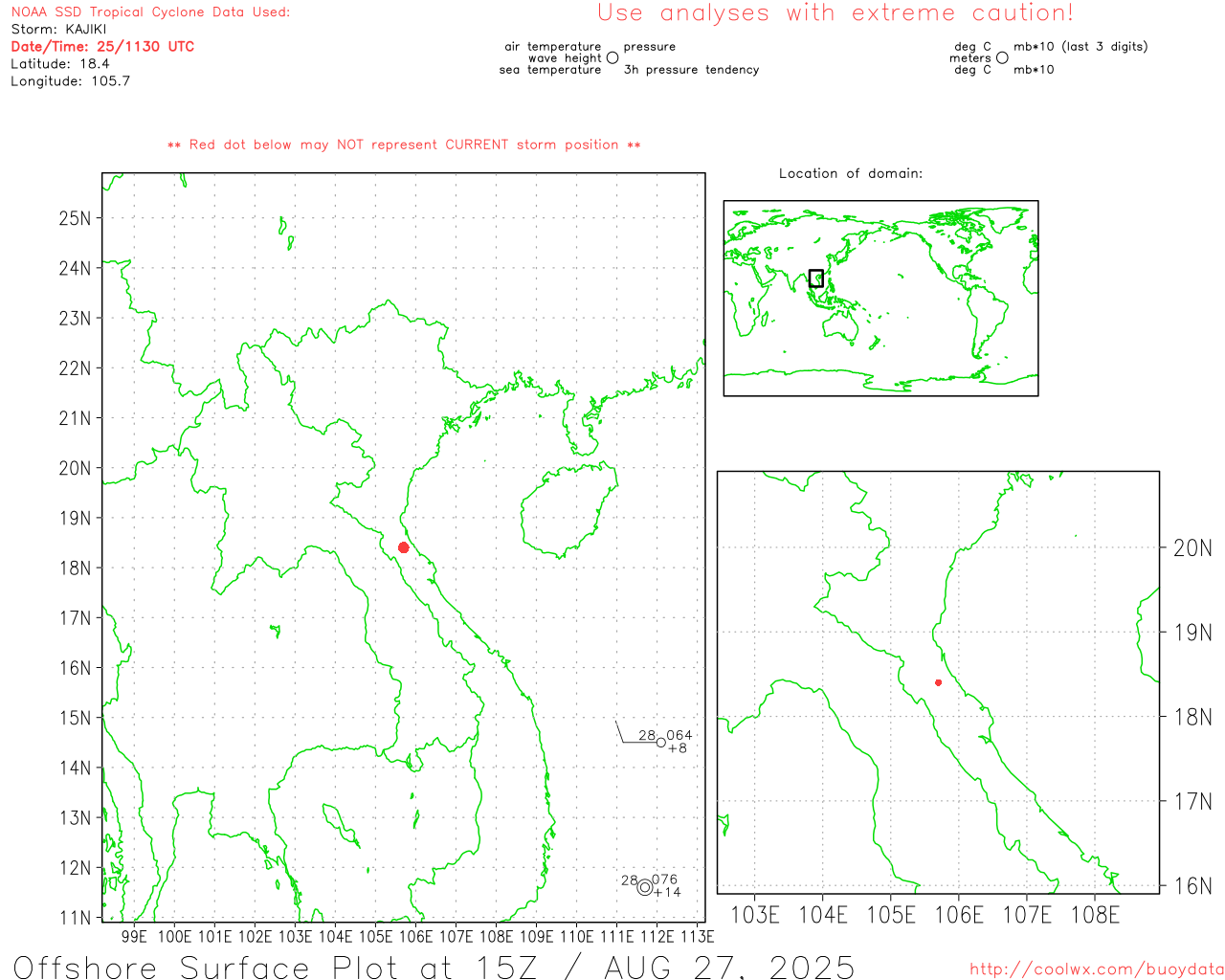
Task: Click the 'air temperature' legend label
Action: (x=553, y=47)
